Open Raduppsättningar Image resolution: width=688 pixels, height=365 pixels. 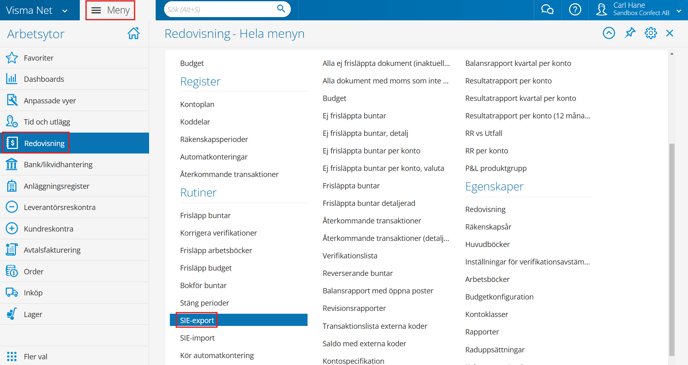(495, 350)
